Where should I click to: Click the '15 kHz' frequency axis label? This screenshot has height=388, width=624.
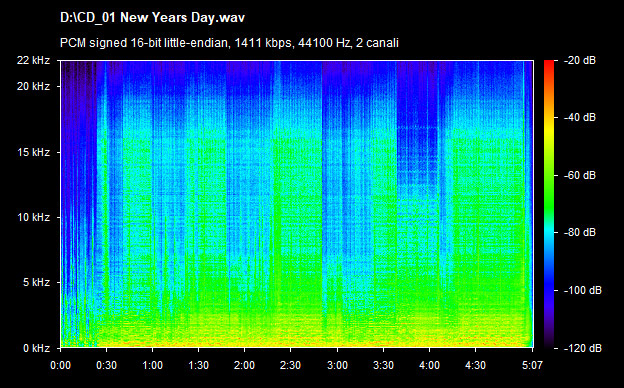click(x=33, y=152)
